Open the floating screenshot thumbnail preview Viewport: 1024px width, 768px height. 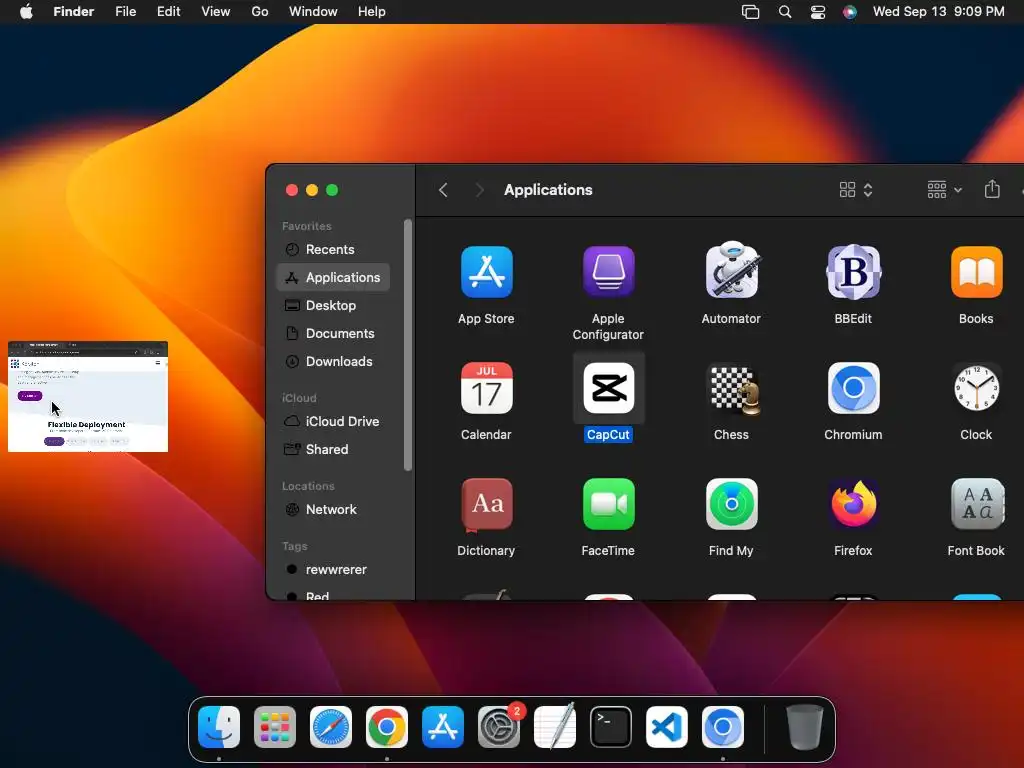coord(88,396)
